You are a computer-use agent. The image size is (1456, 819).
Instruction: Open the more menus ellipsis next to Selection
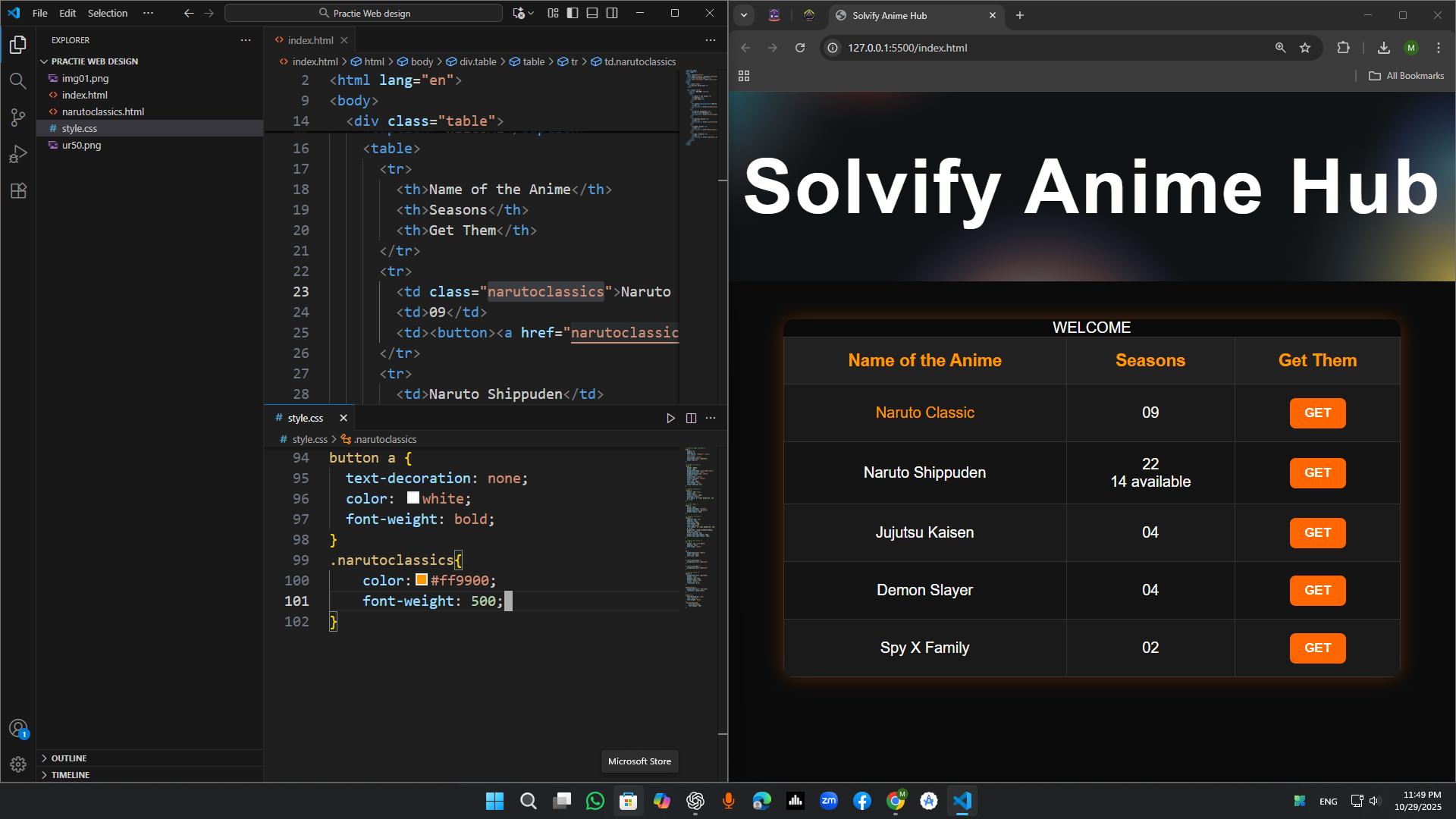148,13
